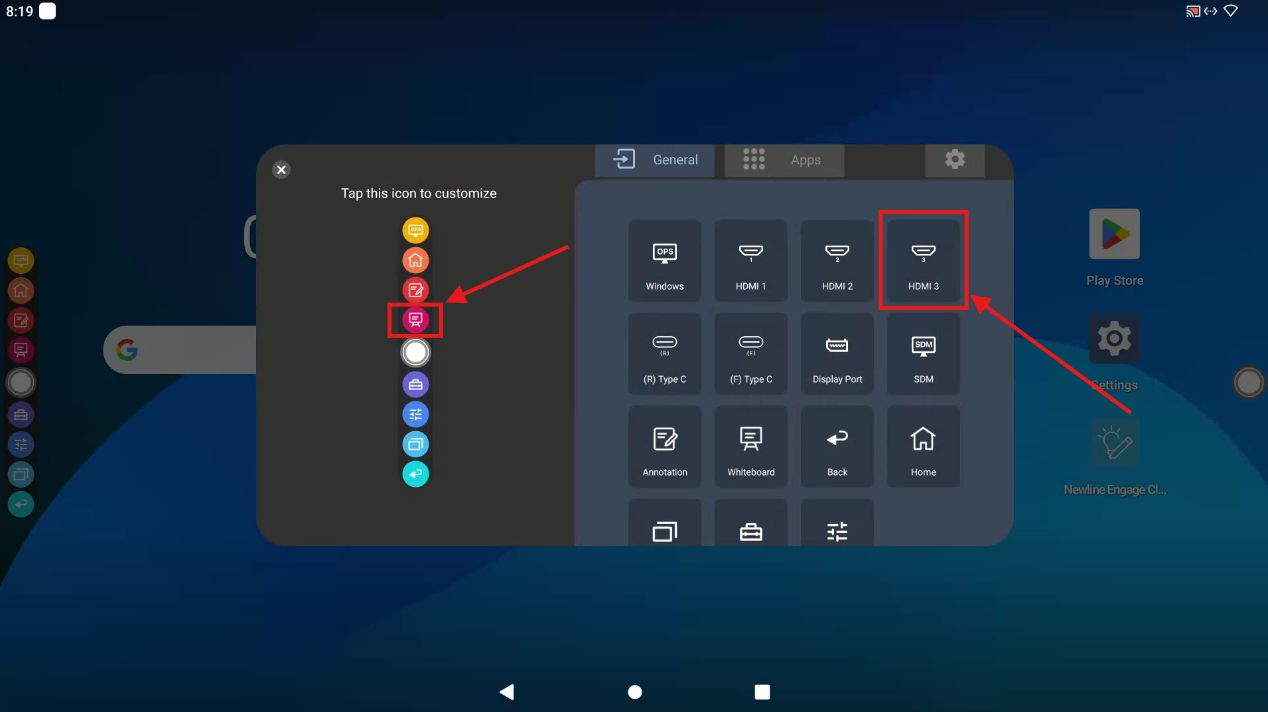Tap the red Annotation icon in customize column
1268x712 pixels.
point(416,290)
